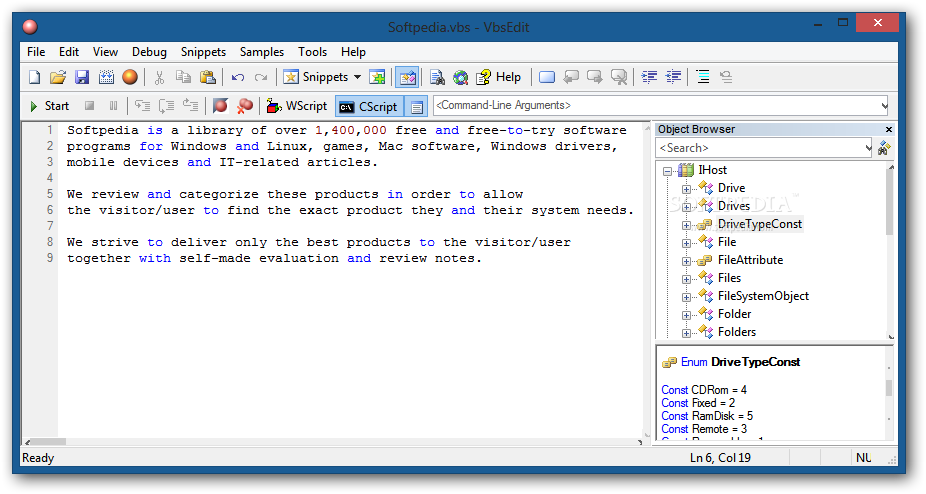Open the Edit menu
This screenshot has height=494, width=926.
pyautogui.click(x=69, y=52)
